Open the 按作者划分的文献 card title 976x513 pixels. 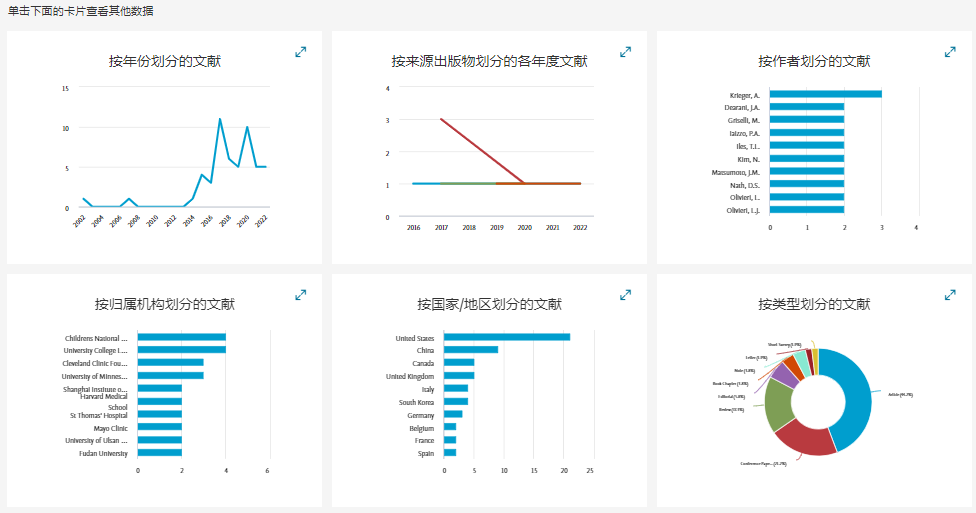click(x=814, y=61)
